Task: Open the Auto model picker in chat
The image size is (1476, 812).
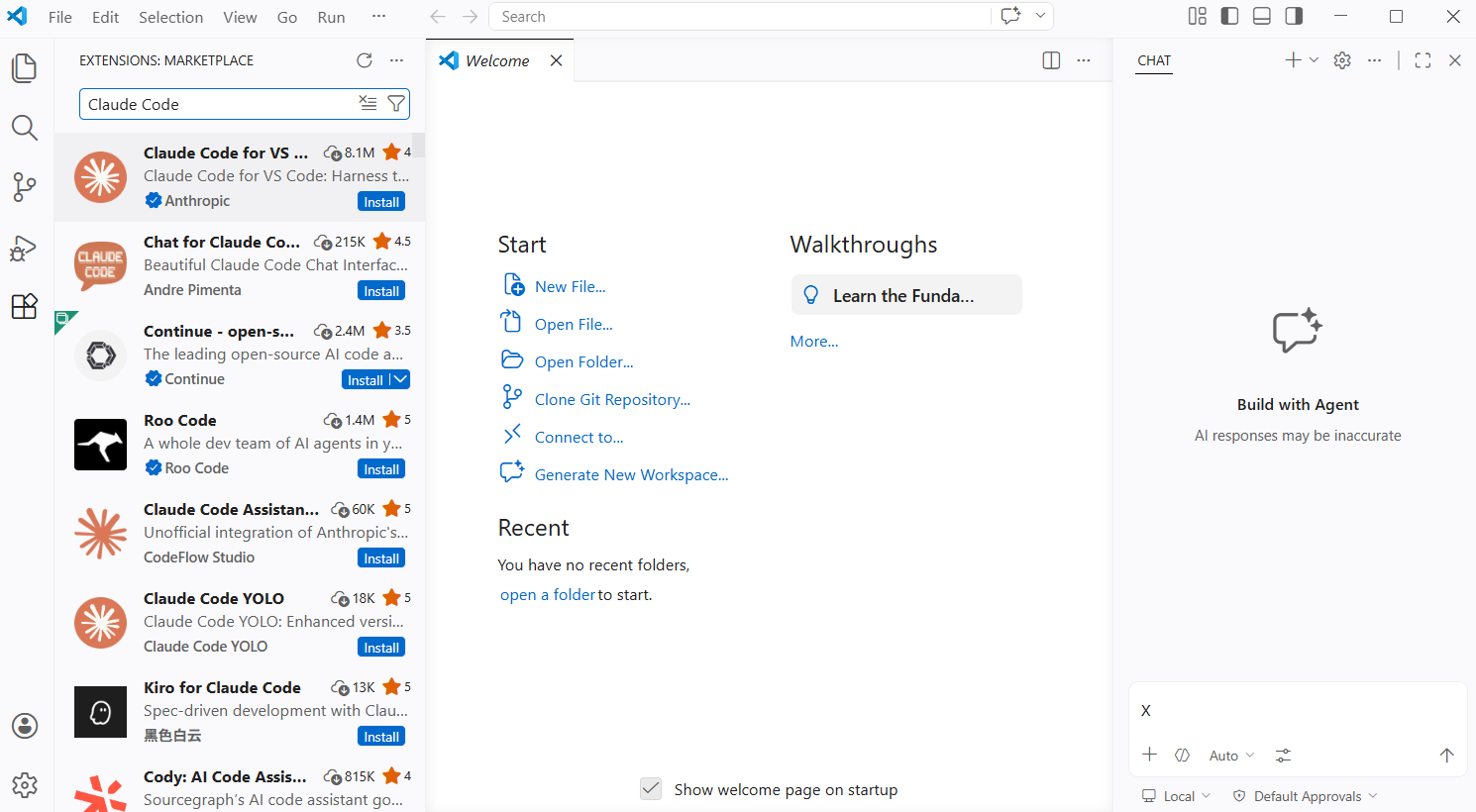Action: (x=1229, y=755)
